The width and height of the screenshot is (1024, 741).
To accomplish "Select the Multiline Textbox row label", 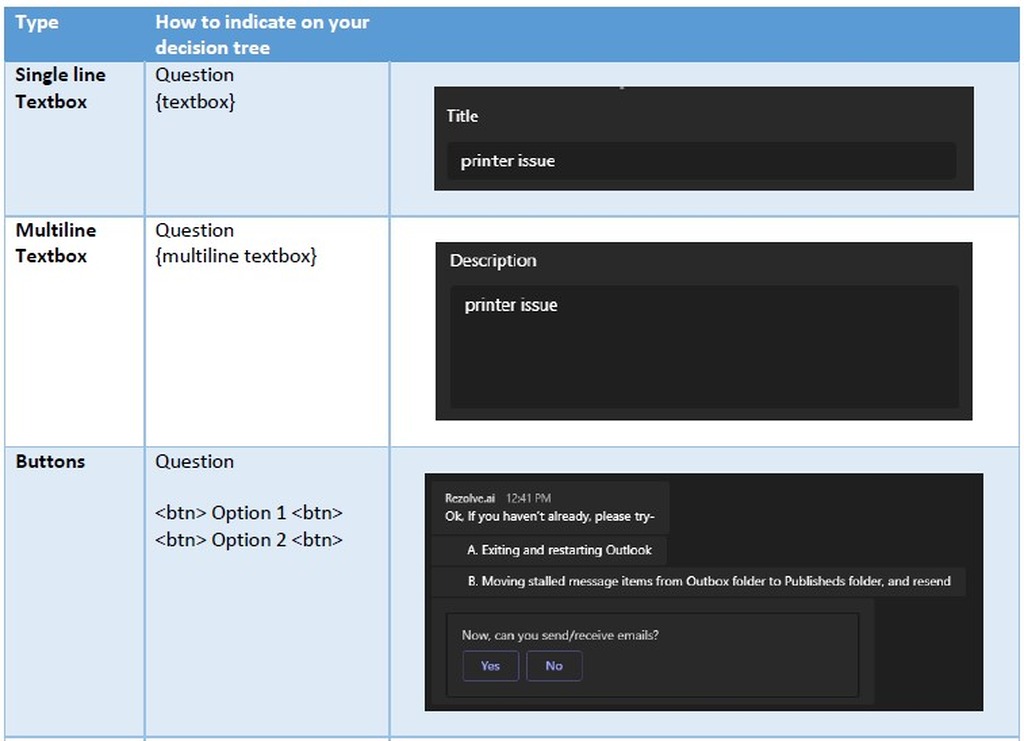I will (x=57, y=242).
